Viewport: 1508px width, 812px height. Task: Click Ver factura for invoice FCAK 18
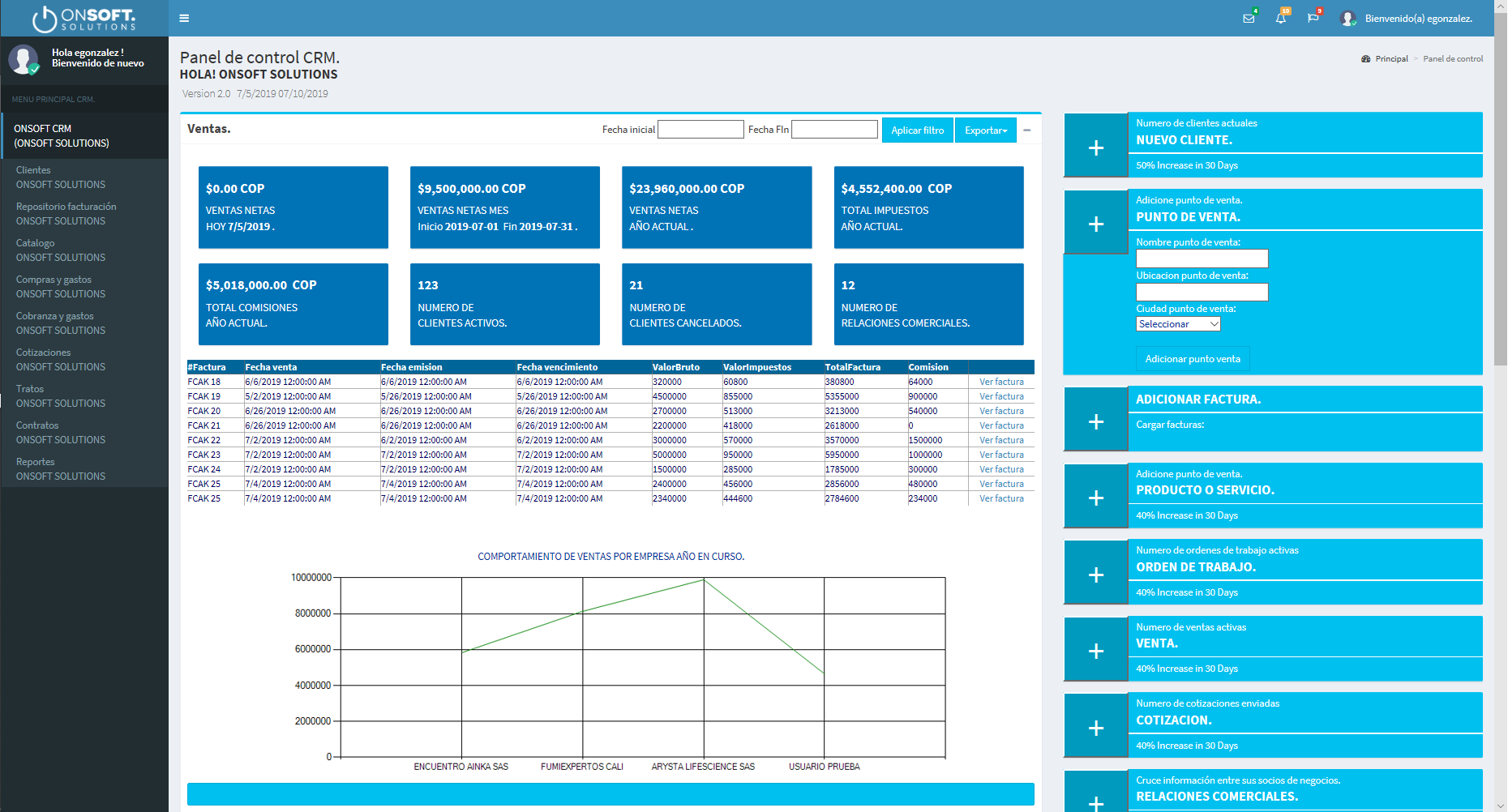pos(1001,382)
